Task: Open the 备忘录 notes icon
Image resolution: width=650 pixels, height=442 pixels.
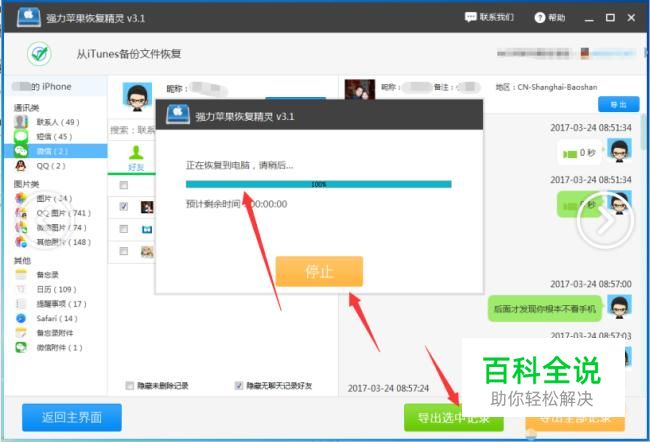Action: tap(21, 274)
